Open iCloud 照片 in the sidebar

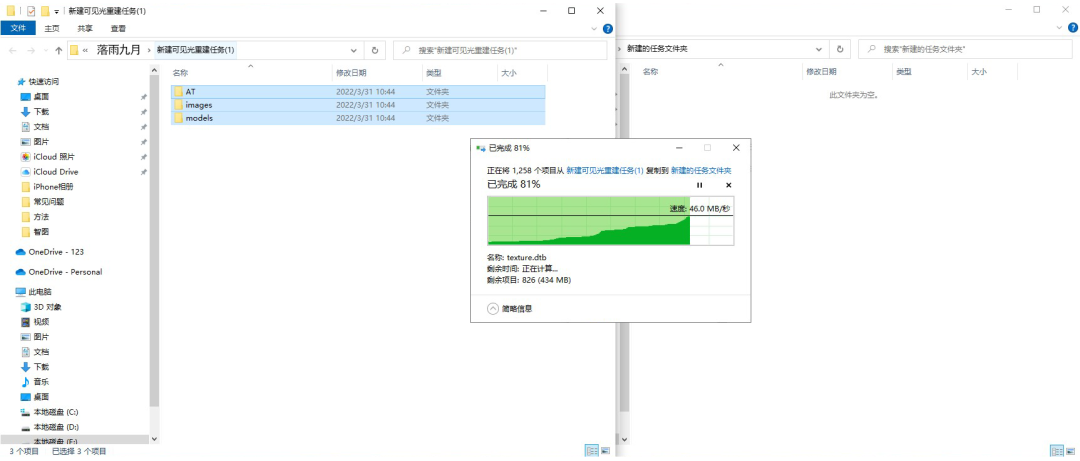click(54, 156)
